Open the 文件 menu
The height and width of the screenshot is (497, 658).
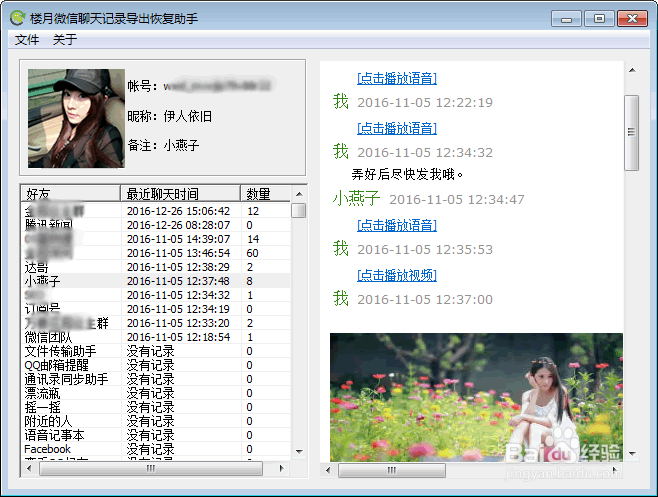point(27,40)
